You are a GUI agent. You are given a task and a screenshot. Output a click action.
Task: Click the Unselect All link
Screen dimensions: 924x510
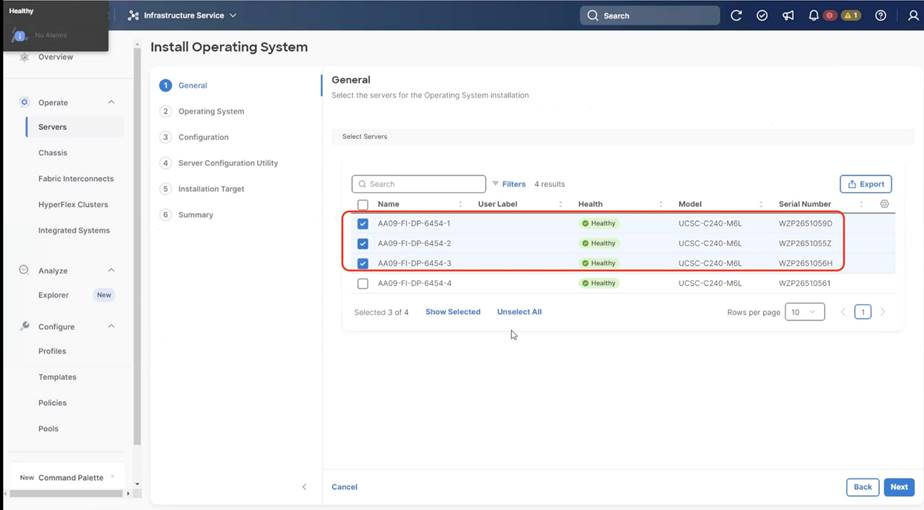pyautogui.click(x=519, y=312)
